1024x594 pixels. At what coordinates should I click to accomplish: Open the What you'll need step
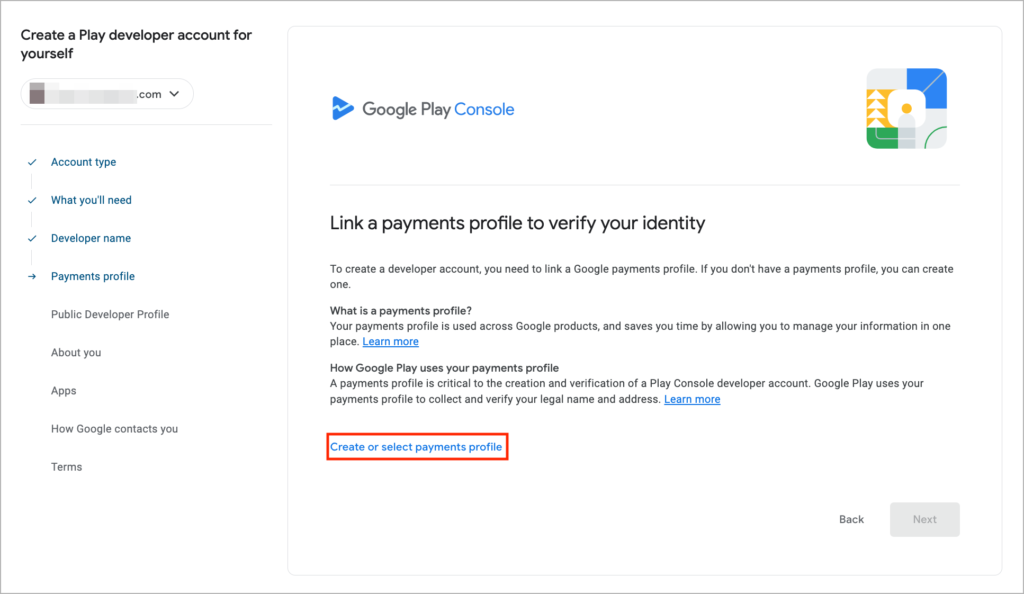[91, 200]
